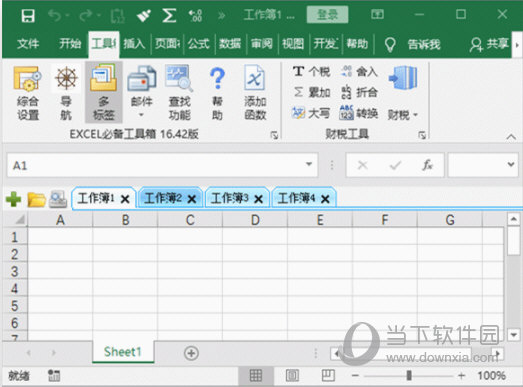The image size is (523, 387).
Task: Switch to the 开始 ribbon tab
Action: coord(70,44)
